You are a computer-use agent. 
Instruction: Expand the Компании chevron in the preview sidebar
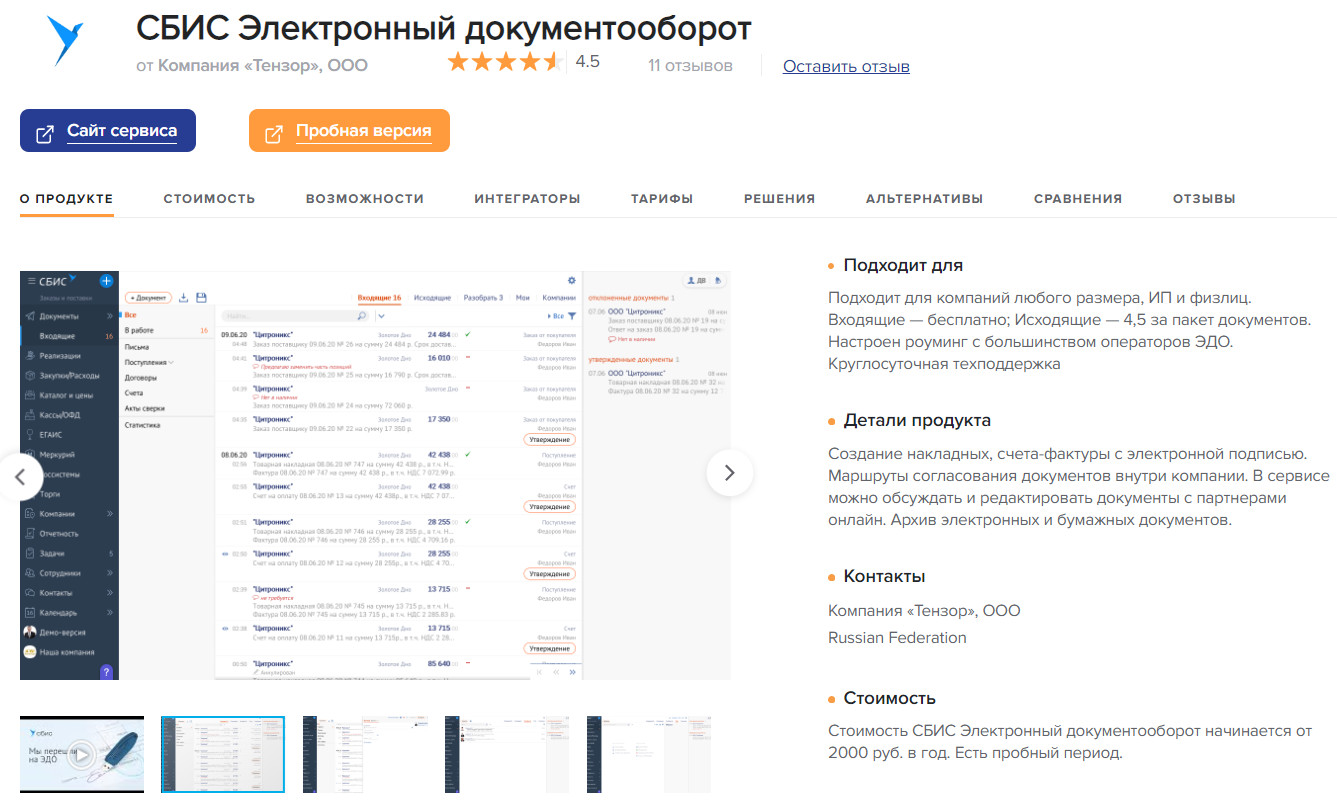click(110, 514)
